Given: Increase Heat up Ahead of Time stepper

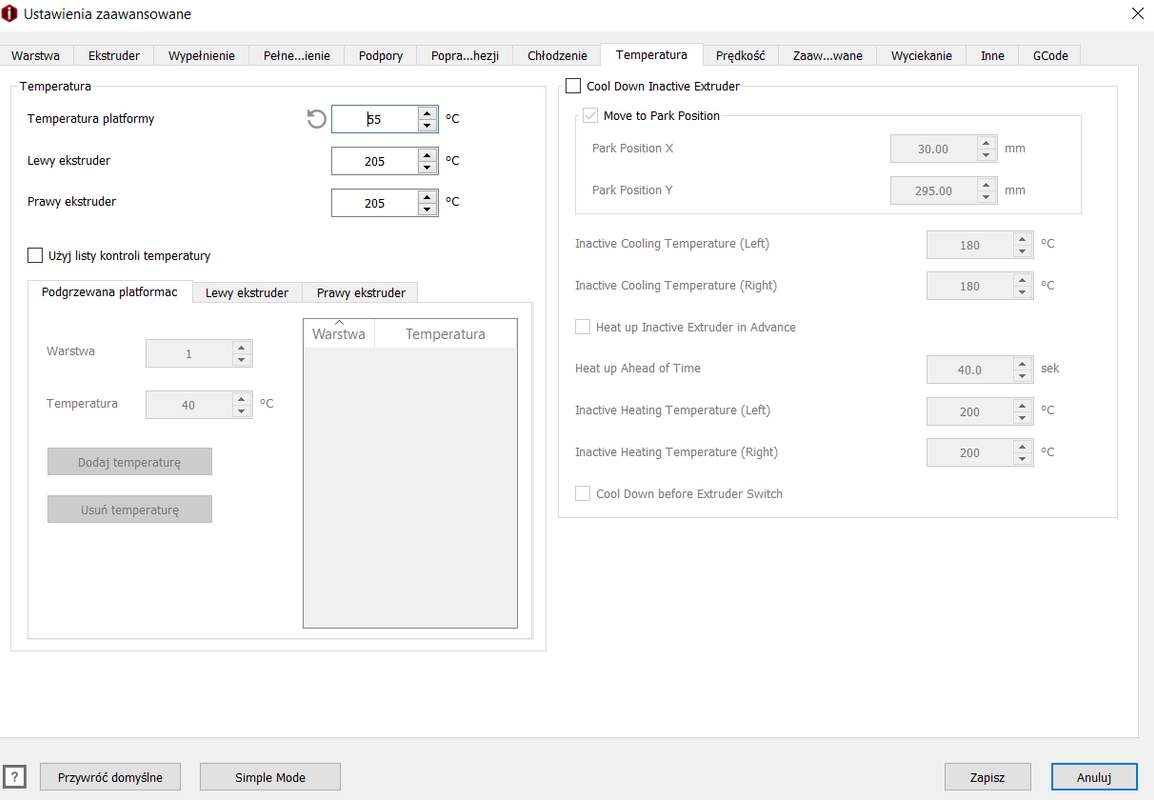Looking at the screenshot, I should 1022,364.
